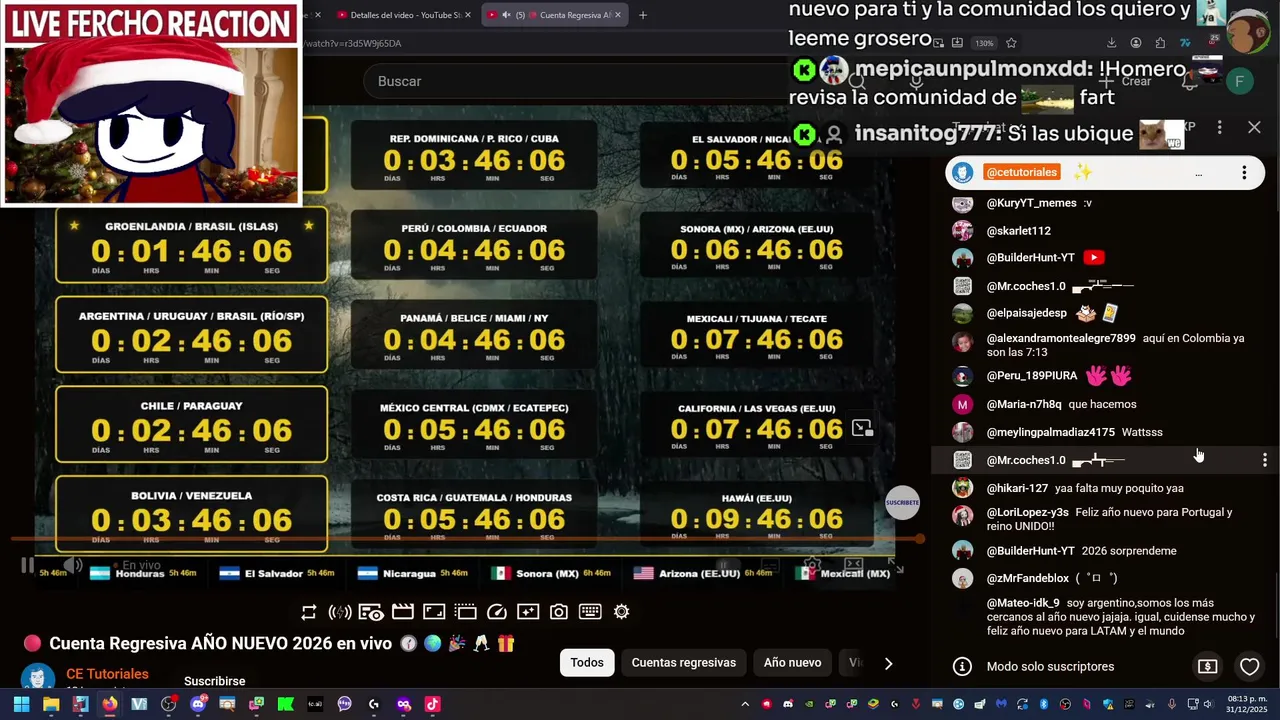
Task: Open Windows Start menu
Action: [x=21, y=704]
